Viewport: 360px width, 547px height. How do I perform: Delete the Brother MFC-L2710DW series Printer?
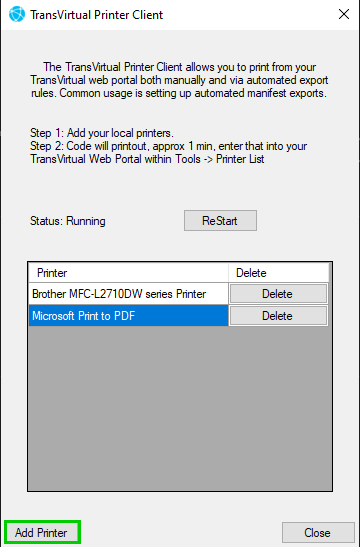point(278,294)
